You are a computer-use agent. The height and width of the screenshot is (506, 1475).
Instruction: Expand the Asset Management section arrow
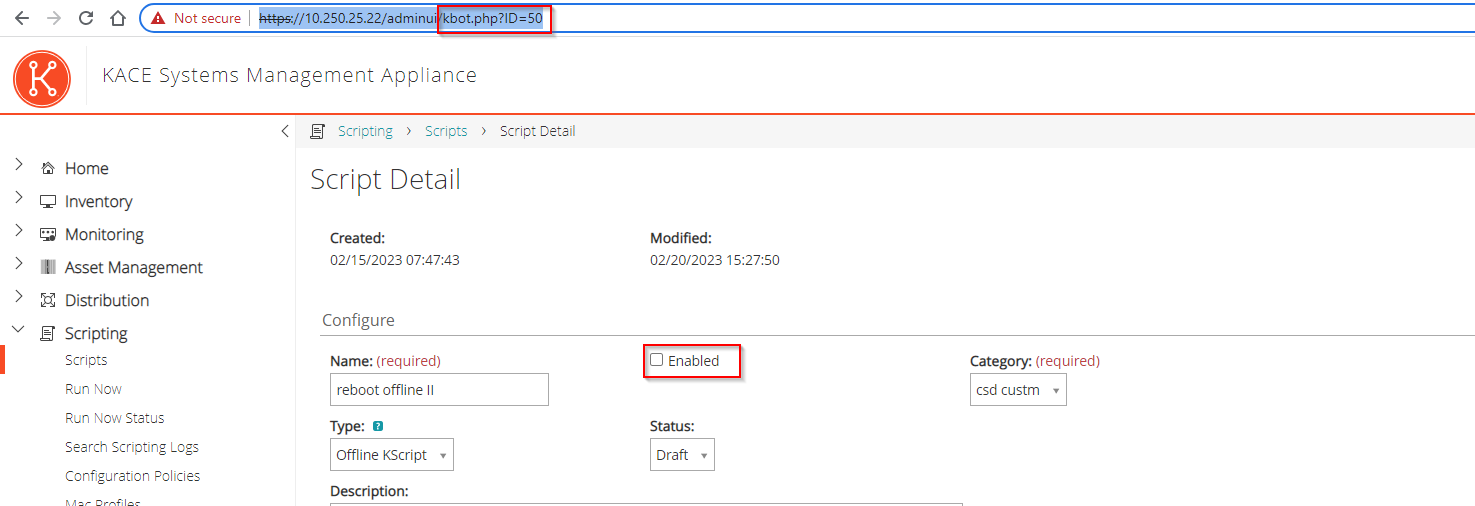[18, 264]
